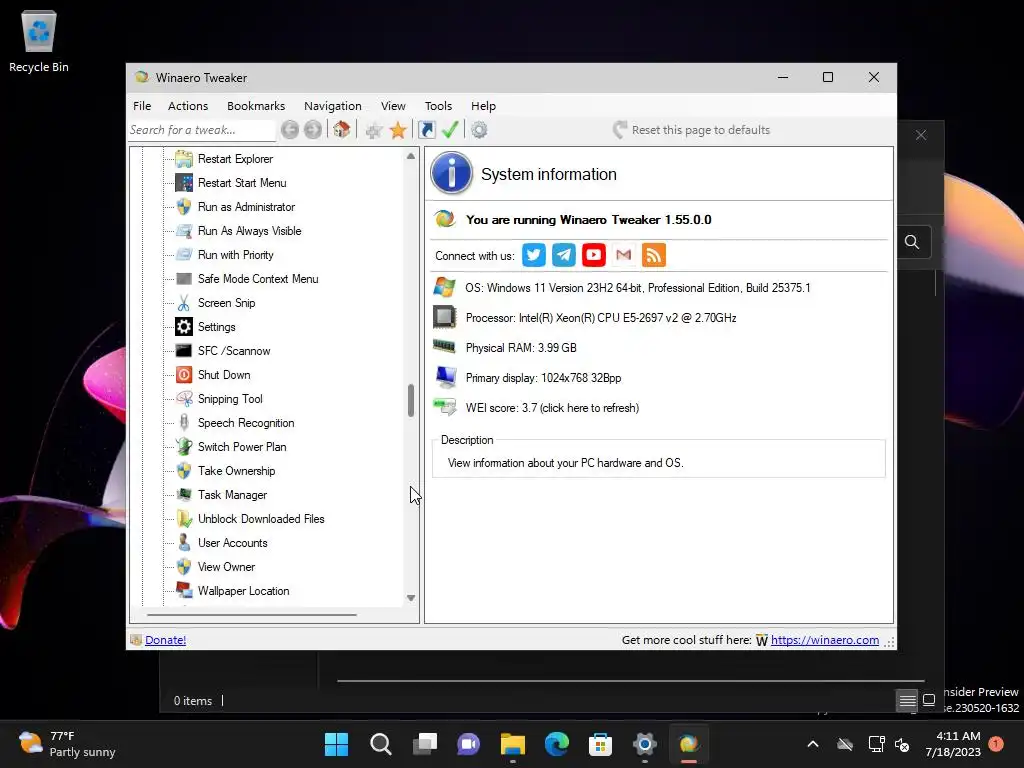
Task: Click the Speech Recognition microphone icon
Action: [184, 423]
